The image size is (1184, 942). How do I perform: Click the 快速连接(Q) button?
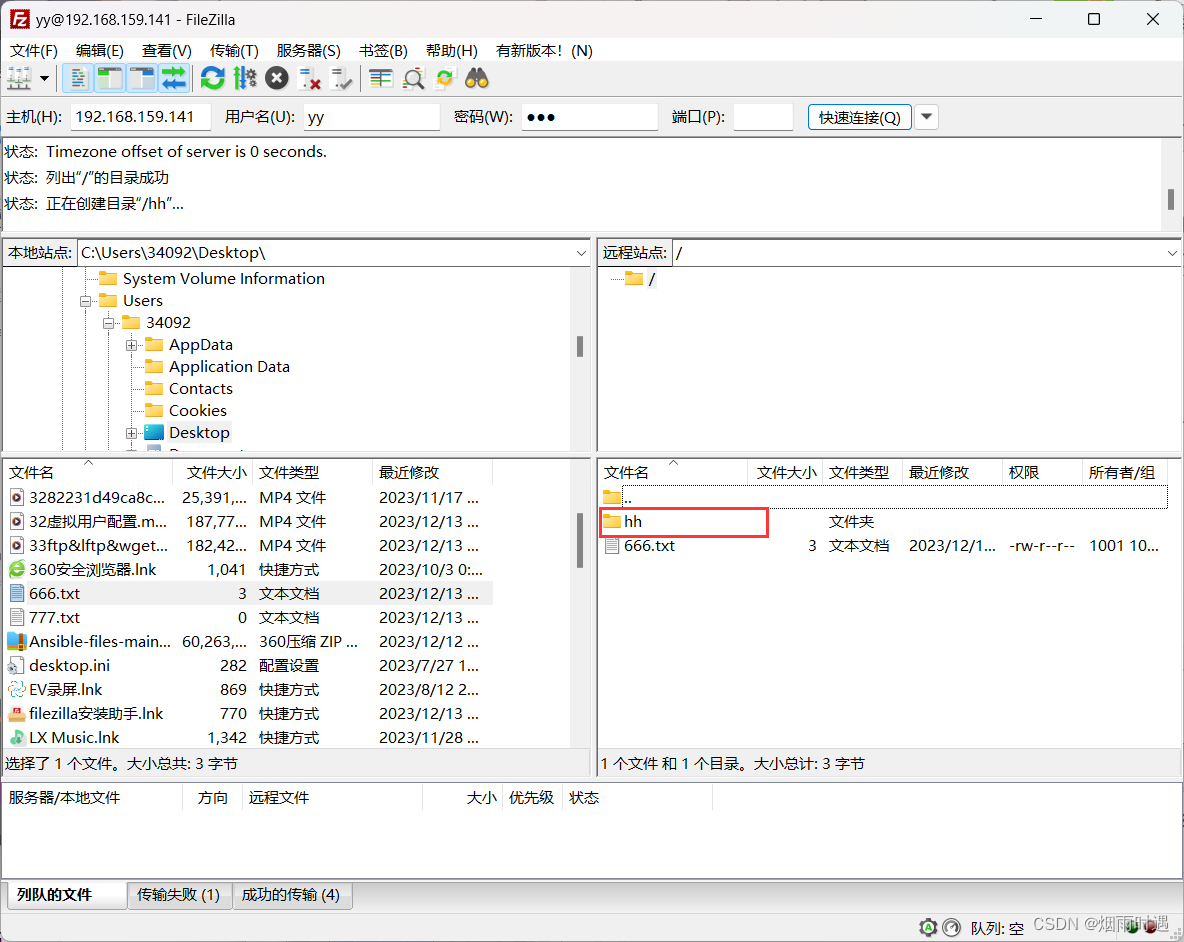tap(859, 118)
